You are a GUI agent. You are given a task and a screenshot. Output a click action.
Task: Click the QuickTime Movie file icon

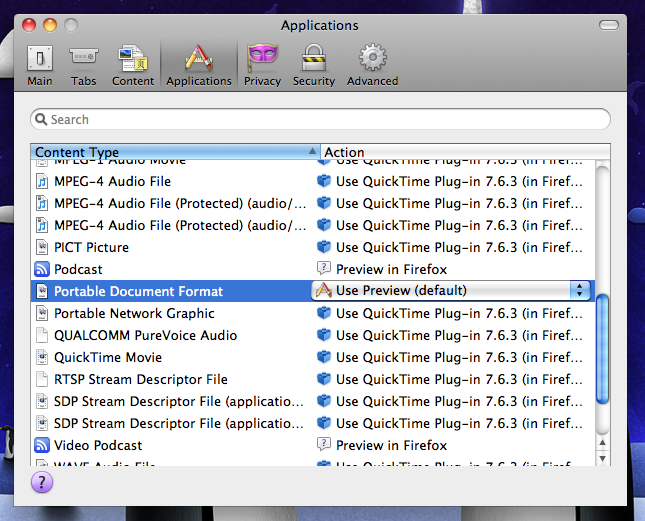[42, 357]
